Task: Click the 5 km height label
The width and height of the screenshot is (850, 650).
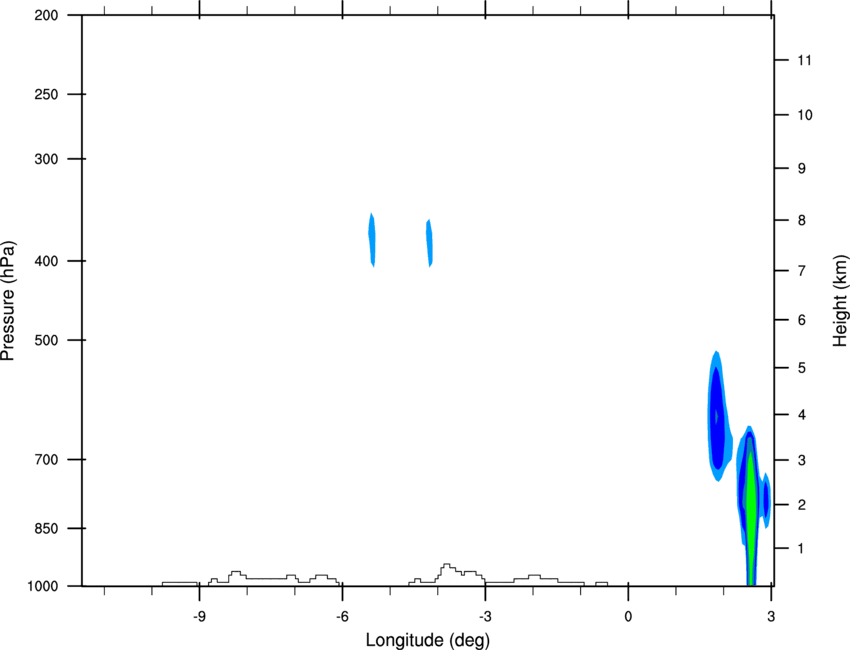Action: coord(802,368)
